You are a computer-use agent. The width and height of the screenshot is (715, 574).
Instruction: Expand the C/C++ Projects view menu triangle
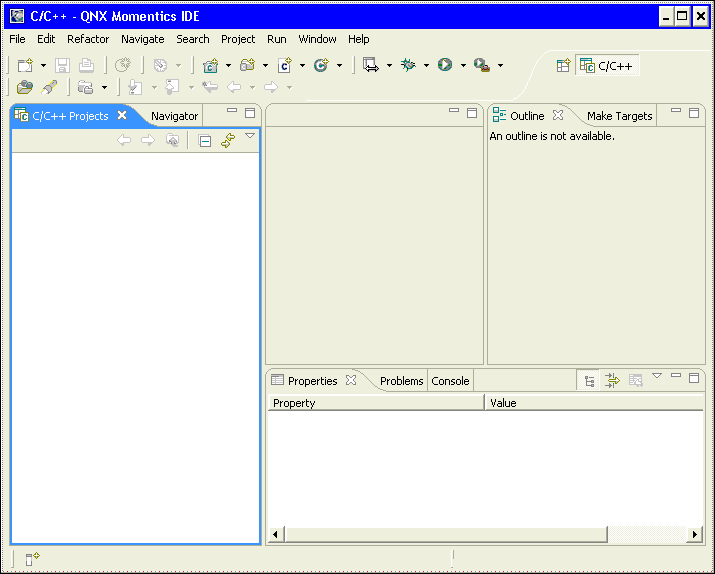[x=250, y=136]
